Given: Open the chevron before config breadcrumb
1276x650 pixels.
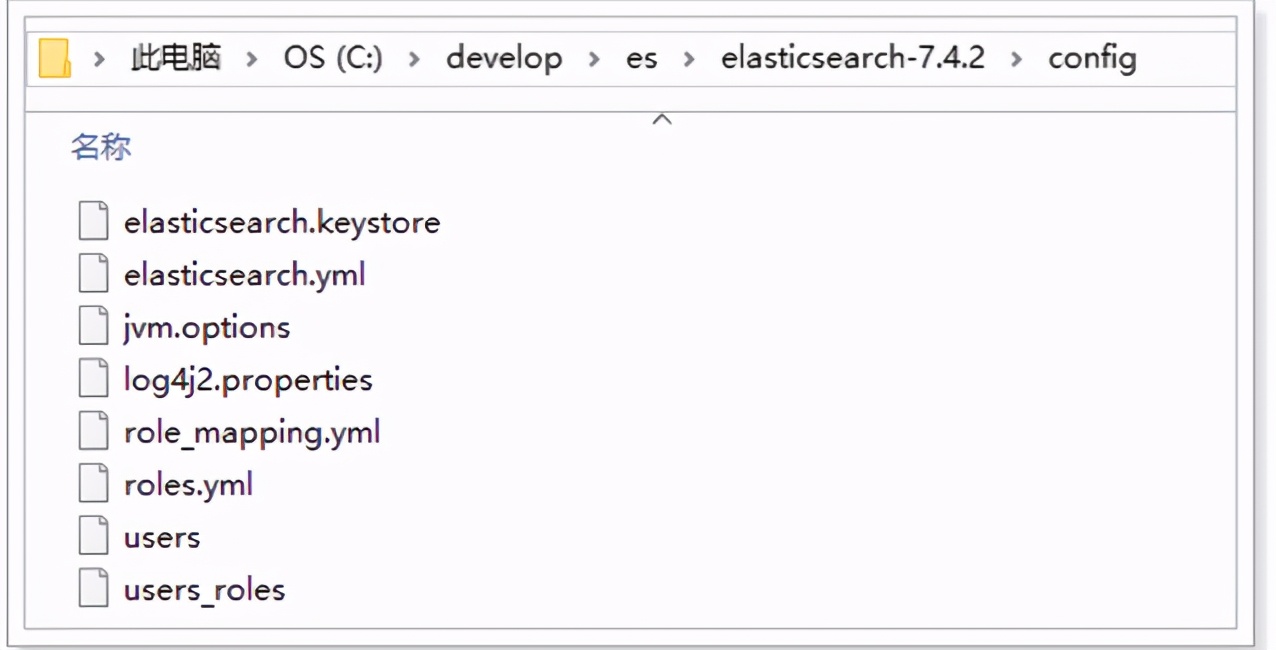Looking at the screenshot, I should [1017, 58].
